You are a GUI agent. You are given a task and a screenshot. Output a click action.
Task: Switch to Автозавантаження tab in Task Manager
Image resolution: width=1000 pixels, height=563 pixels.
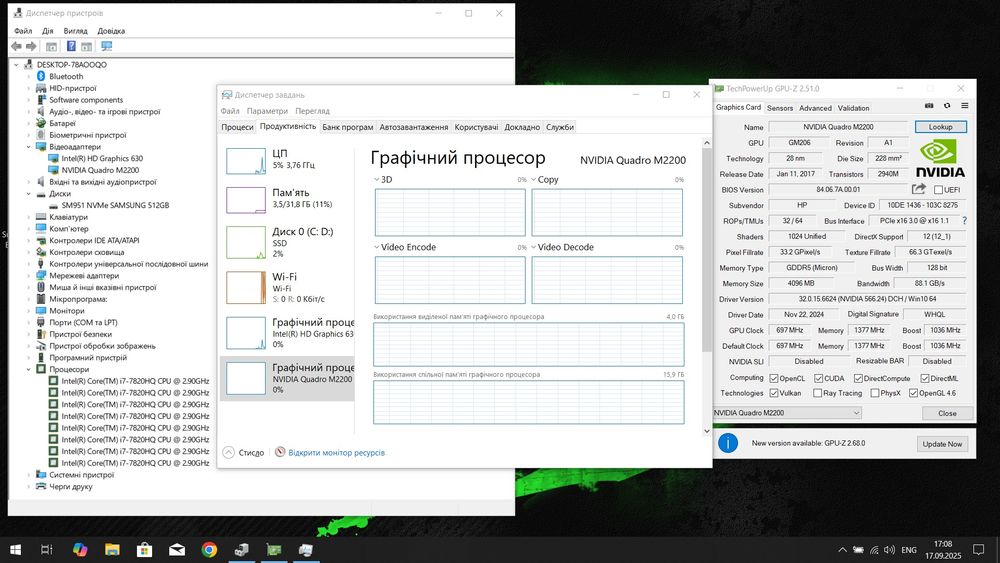click(413, 127)
